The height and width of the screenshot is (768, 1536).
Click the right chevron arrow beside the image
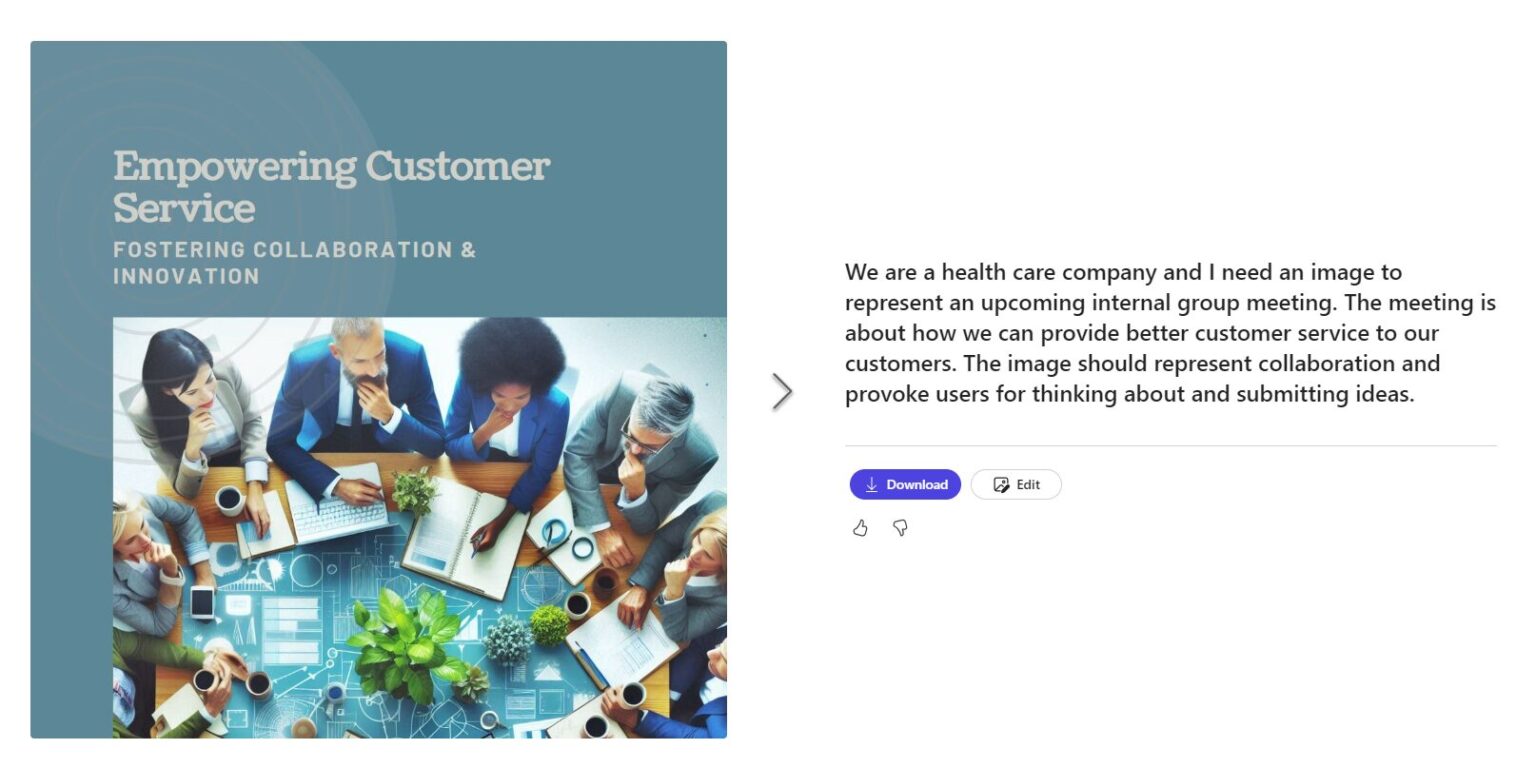click(x=782, y=391)
